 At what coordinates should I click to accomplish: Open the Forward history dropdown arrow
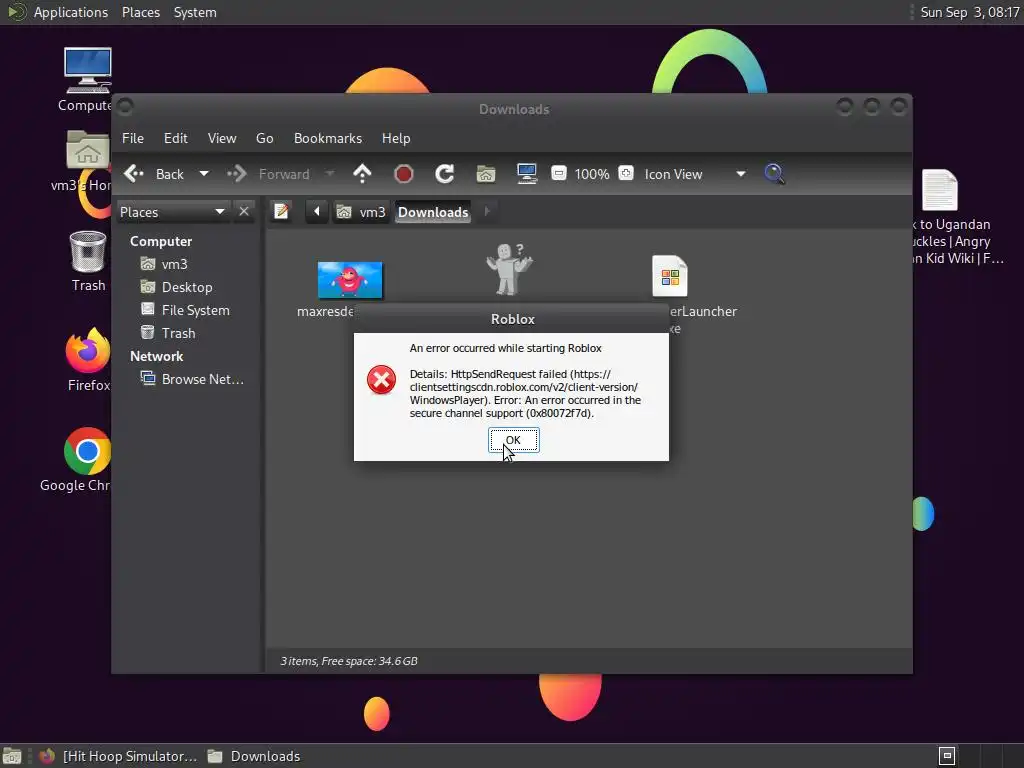330,174
